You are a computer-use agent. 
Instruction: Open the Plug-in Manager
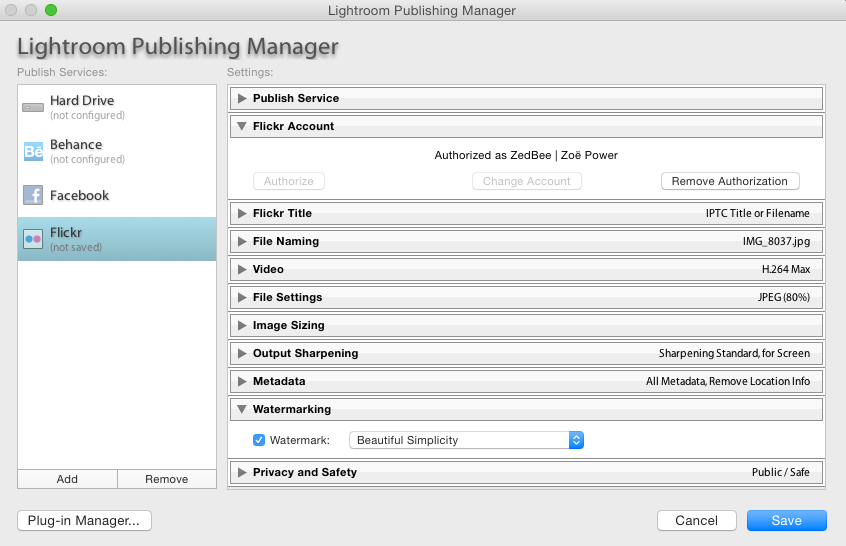84,521
